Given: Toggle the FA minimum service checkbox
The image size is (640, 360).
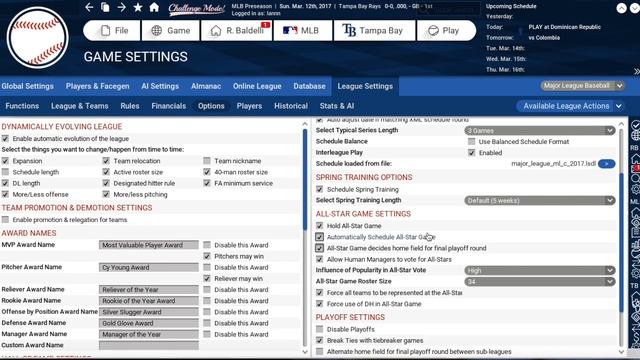Looking at the screenshot, I should pos(207,183).
